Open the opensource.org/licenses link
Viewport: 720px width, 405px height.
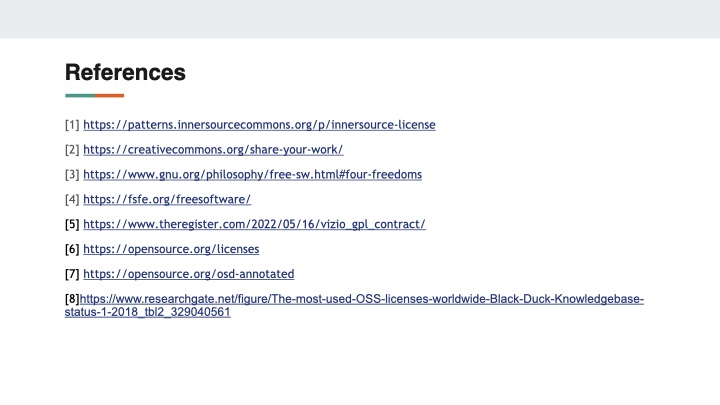(171, 249)
